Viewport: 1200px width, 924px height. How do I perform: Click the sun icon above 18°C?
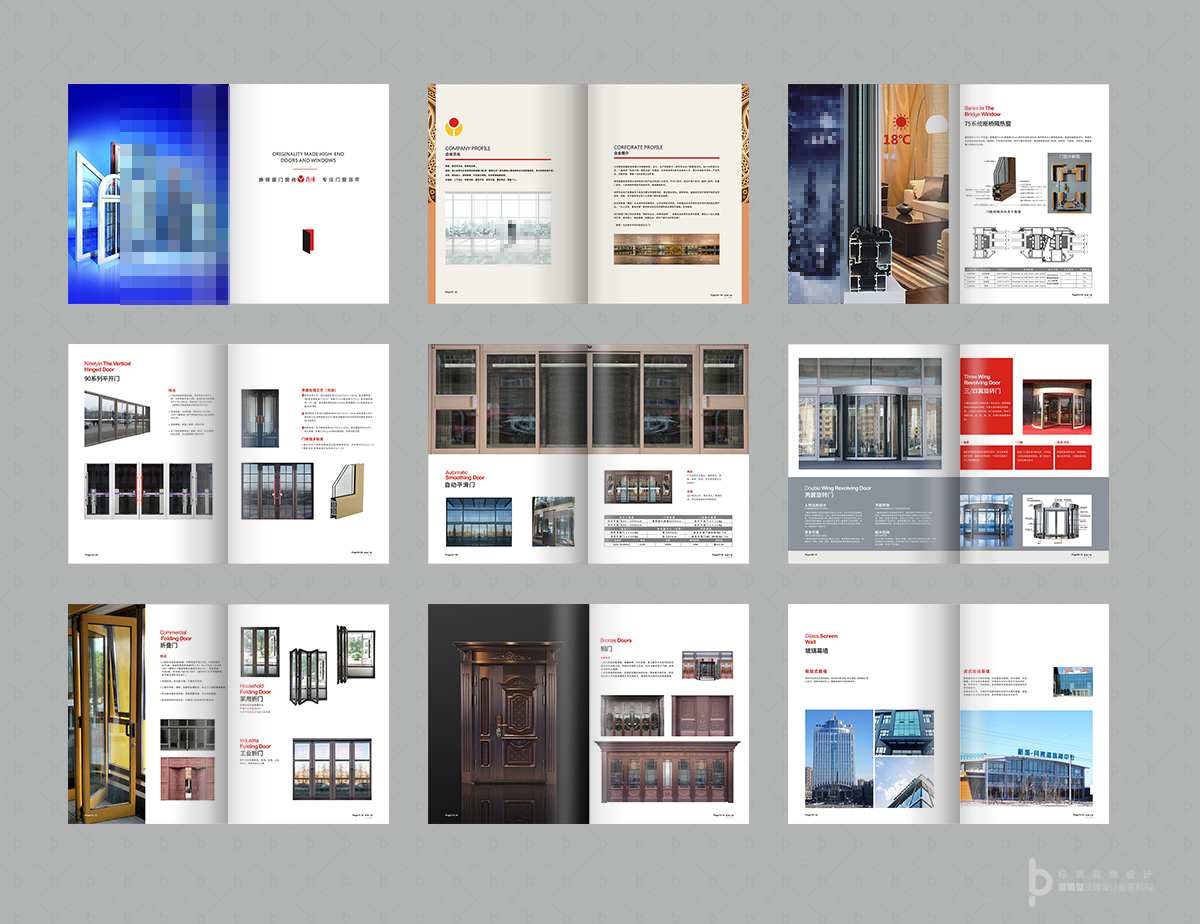[x=897, y=120]
